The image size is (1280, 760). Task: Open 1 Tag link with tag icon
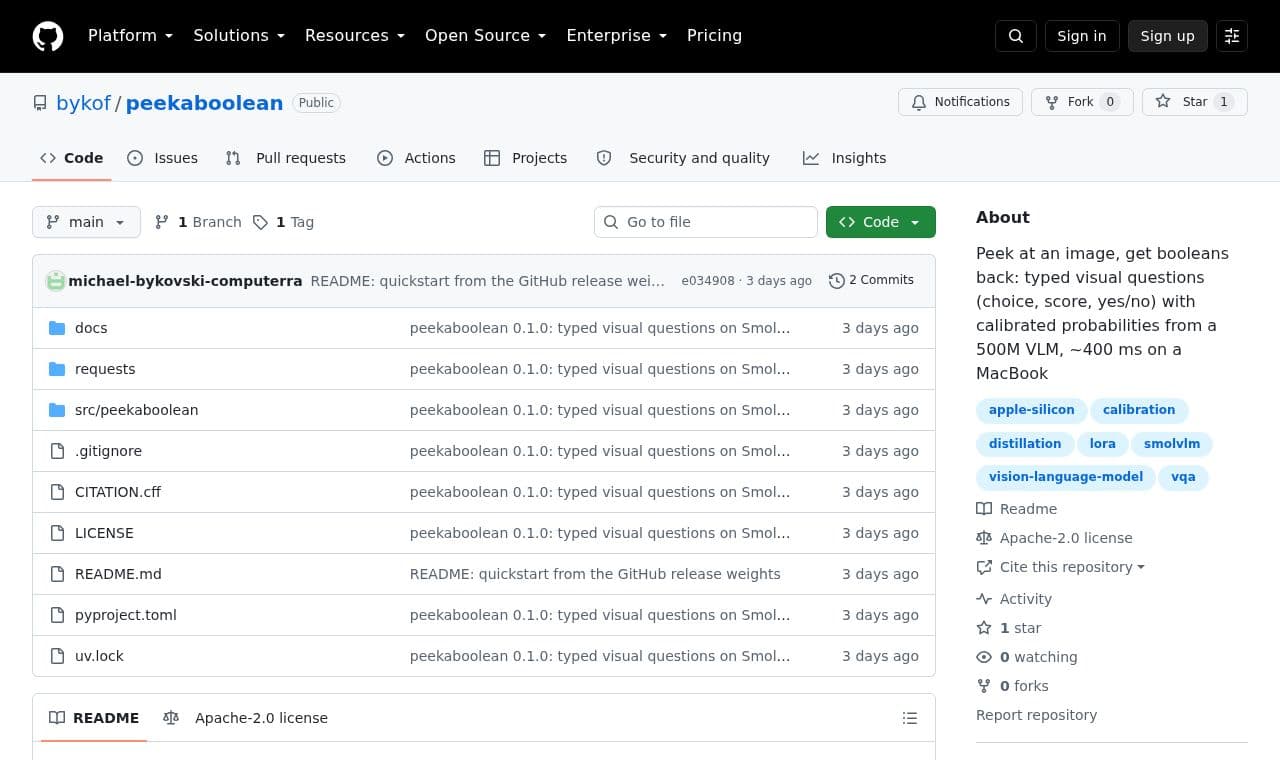pos(283,222)
